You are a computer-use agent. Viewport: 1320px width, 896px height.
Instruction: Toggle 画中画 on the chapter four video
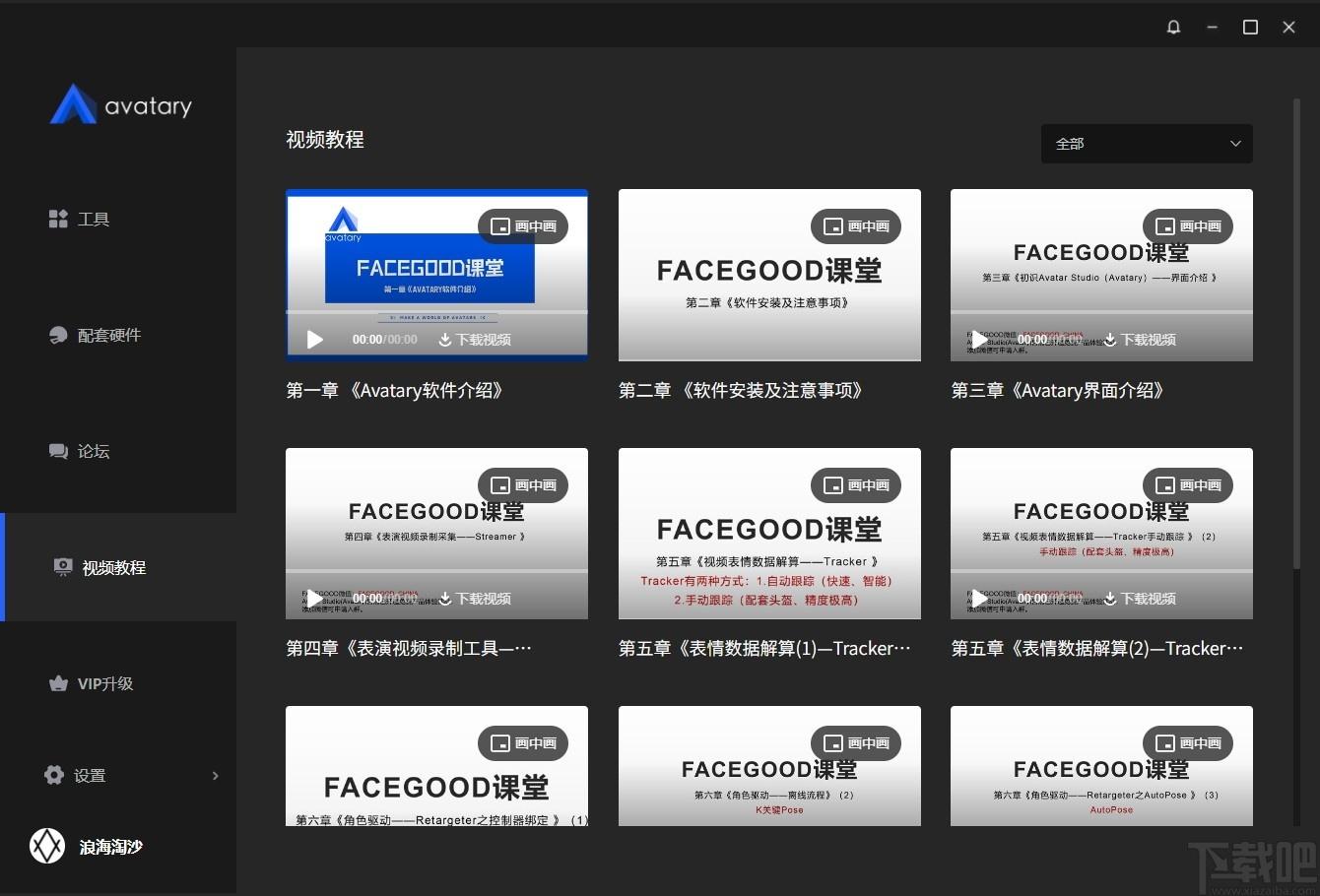click(523, 485)
